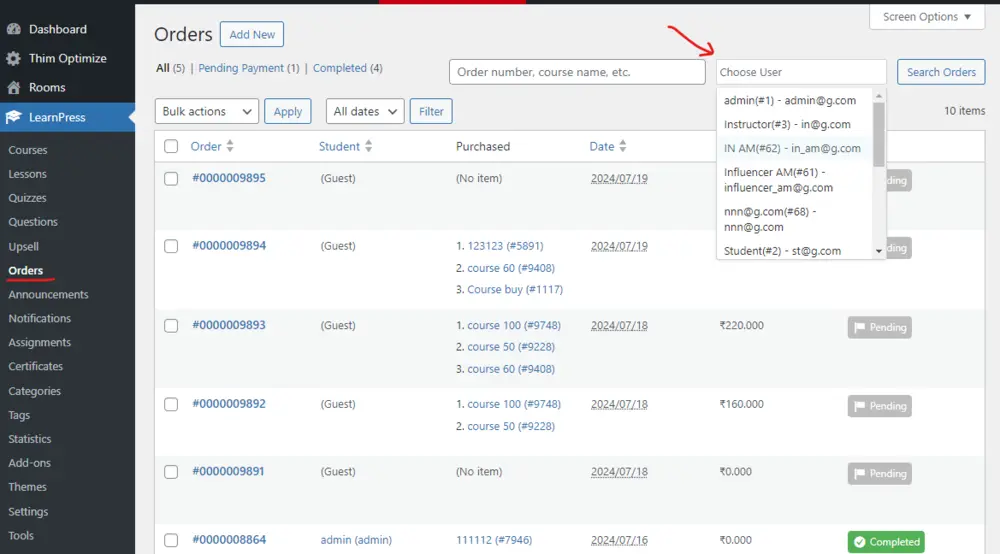Image resolution: width=1000 pixels, height=554 pixels.
Task: Open order #0000009893 link
Action: pos(229,325)
